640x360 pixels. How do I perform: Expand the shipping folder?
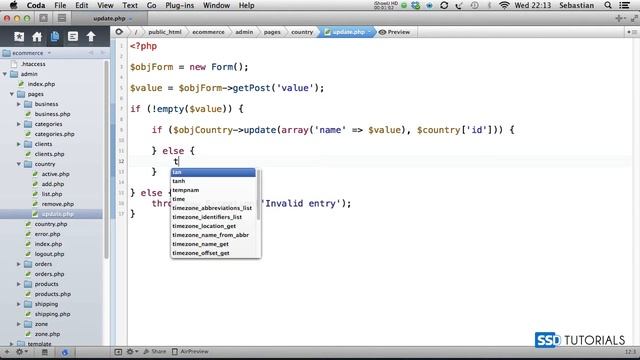click(19, 304)
